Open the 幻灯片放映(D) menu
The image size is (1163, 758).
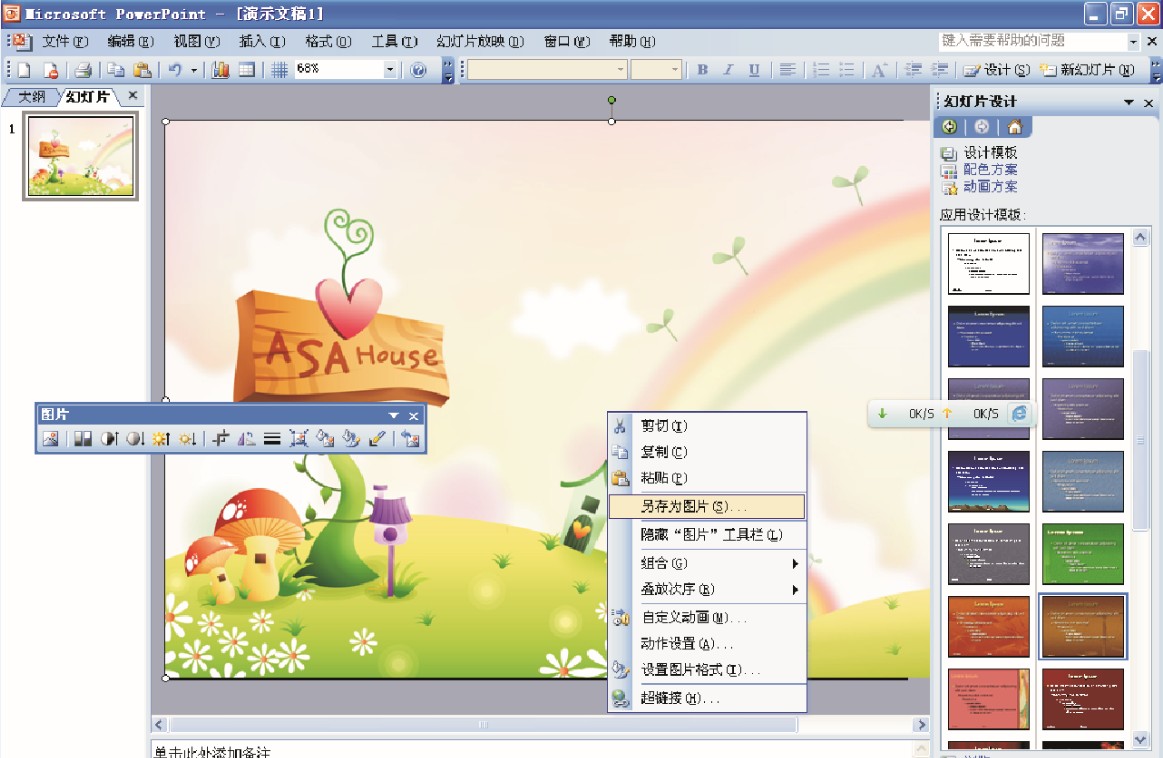point(480,42)
